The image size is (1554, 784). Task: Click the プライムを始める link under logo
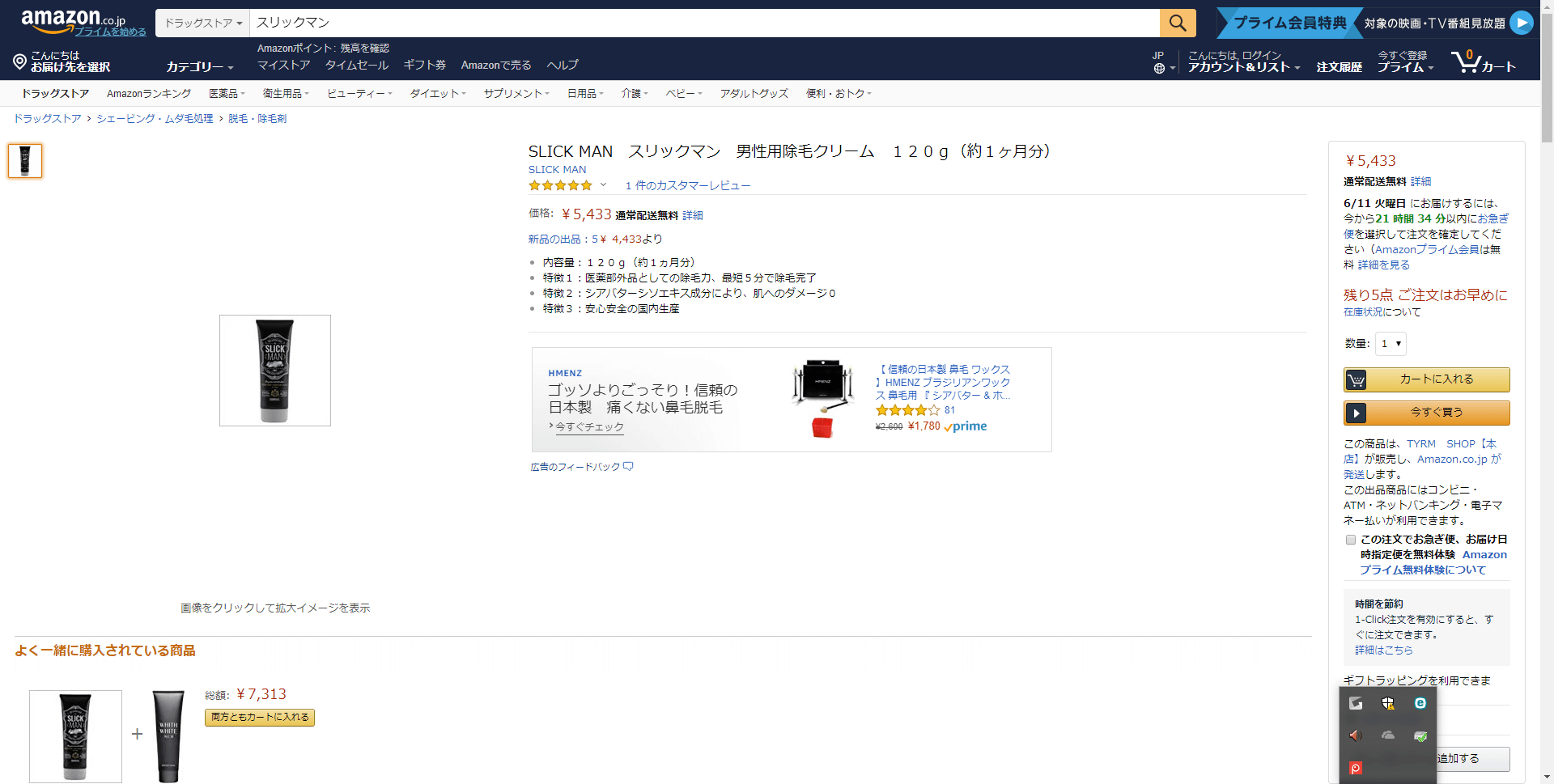pos(110,32)
